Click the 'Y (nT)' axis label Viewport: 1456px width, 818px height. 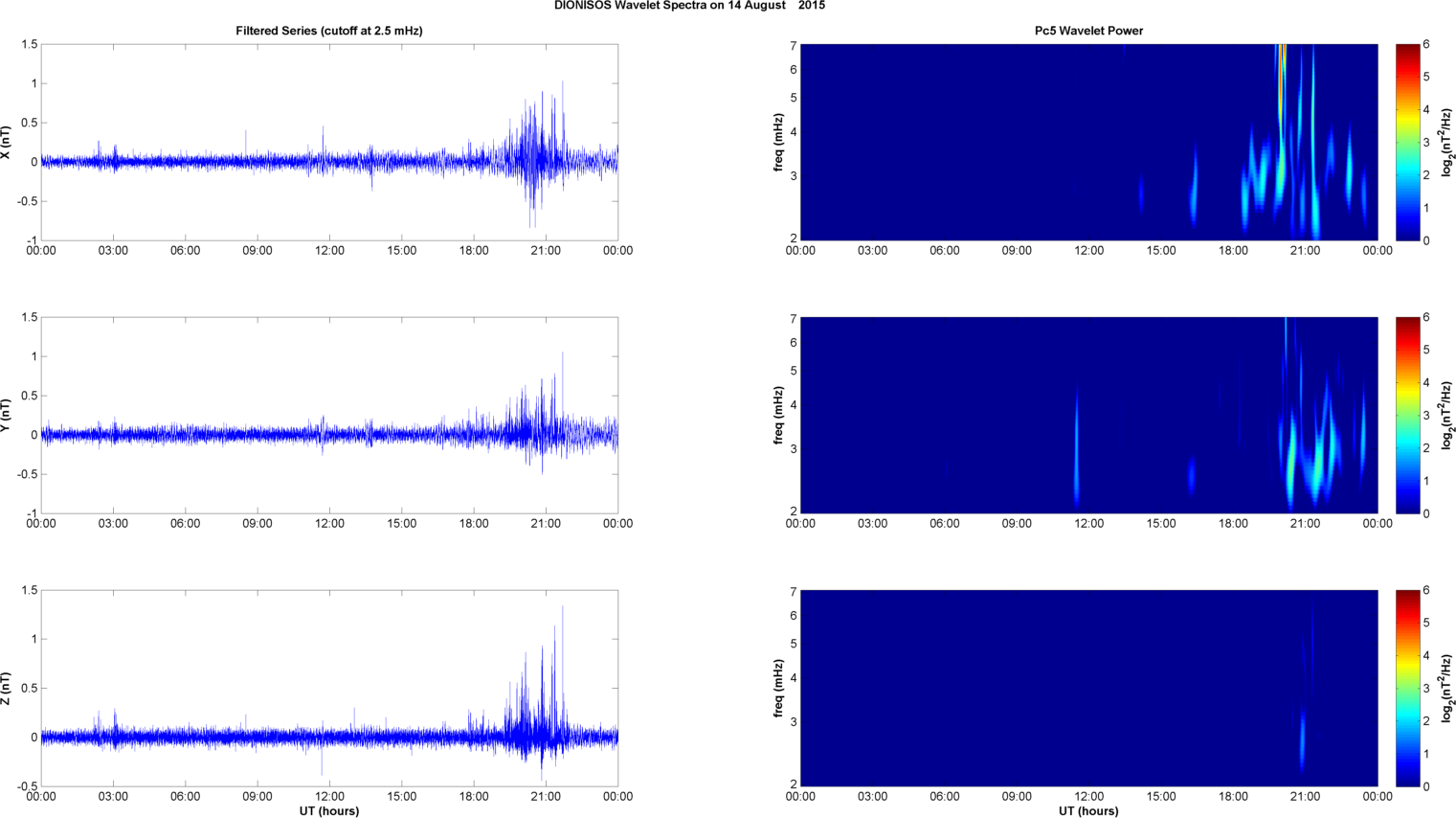pyautogui.click(x=6, y=416)
